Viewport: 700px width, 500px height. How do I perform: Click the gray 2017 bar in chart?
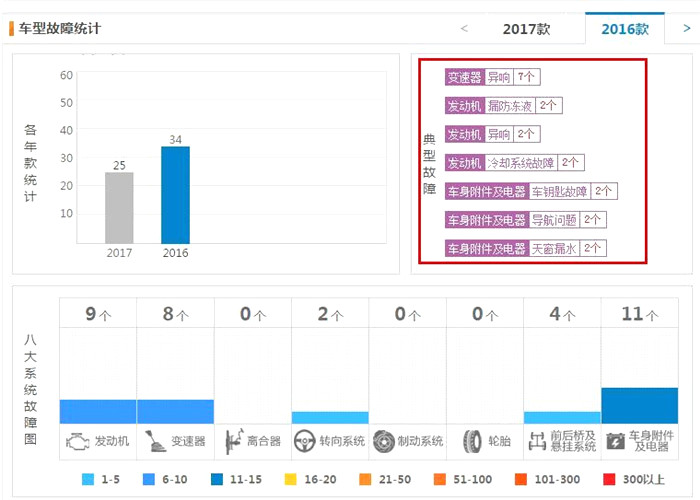[x=119, y=207]
